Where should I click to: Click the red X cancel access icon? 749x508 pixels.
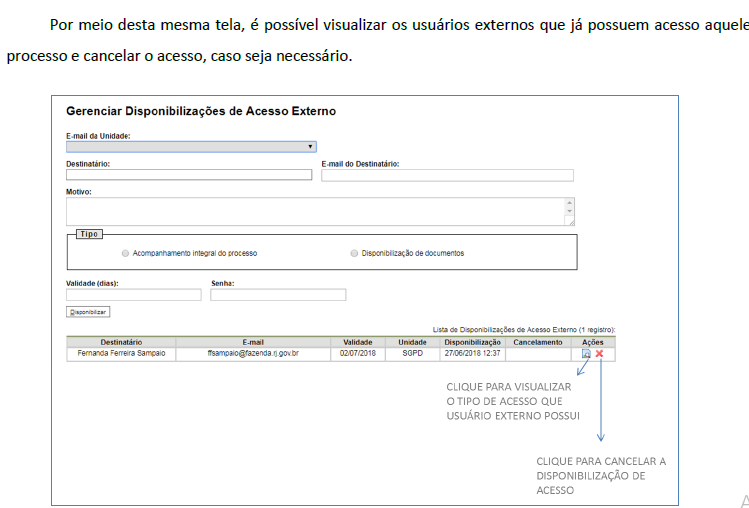click(x=599, y=354)
